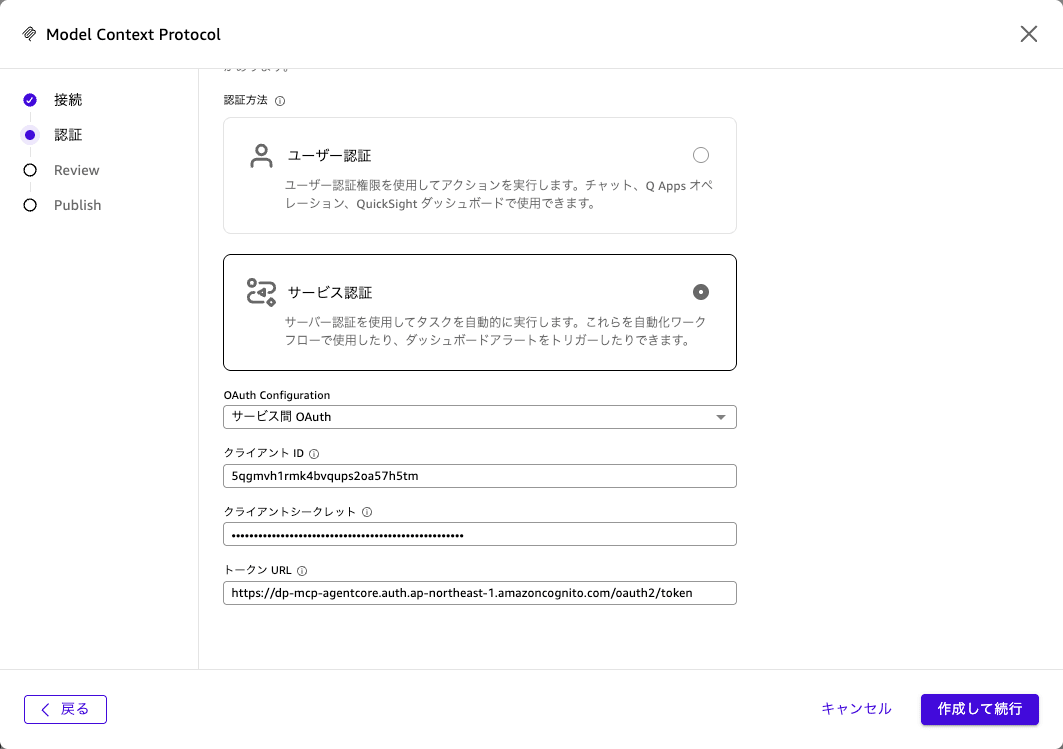The image size is (1063, 749).
Task: Focus the クライアント ID input field
Action: 479,476
